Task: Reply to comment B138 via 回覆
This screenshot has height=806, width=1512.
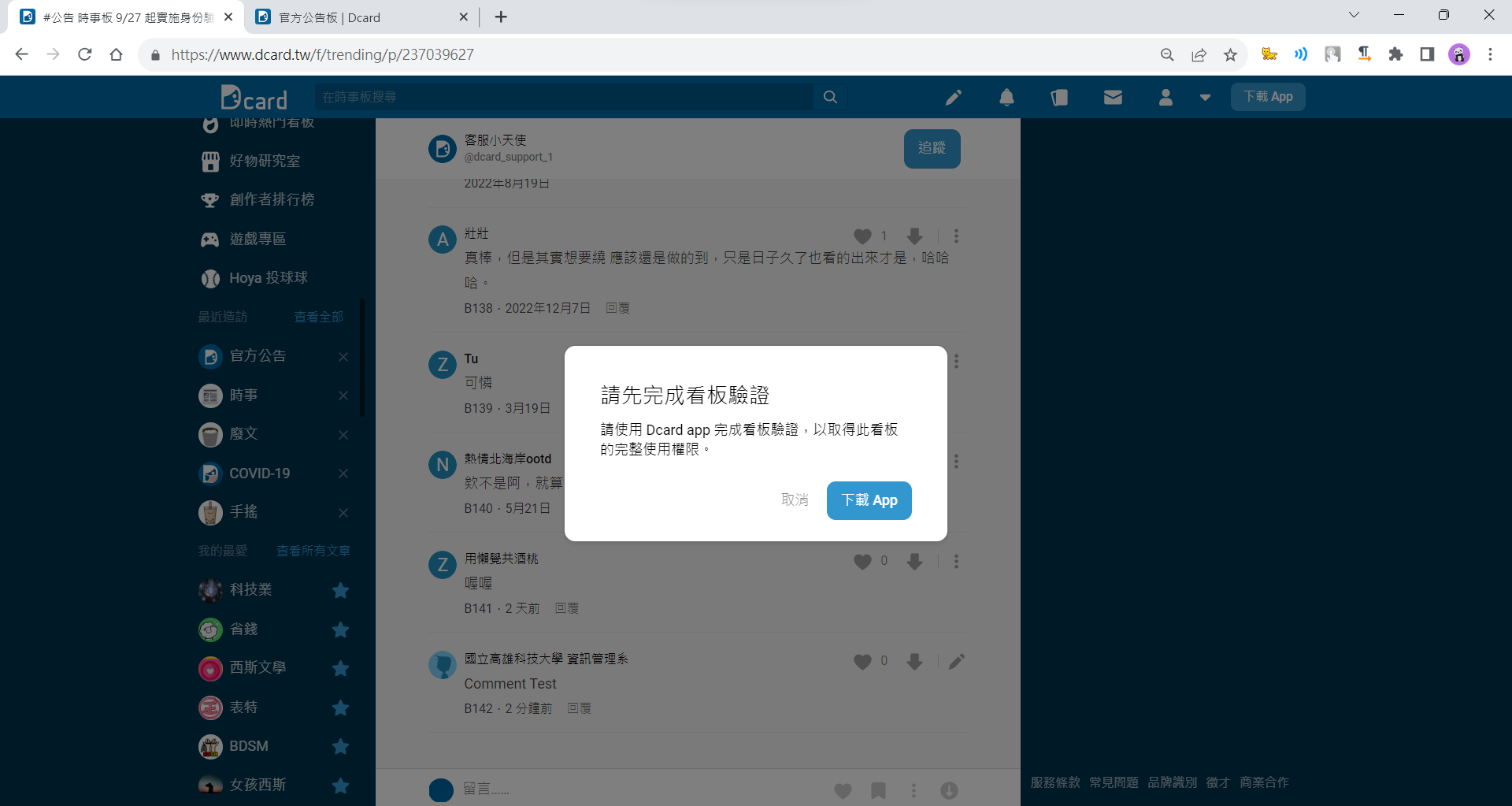Action: click(x=617, y=308)
